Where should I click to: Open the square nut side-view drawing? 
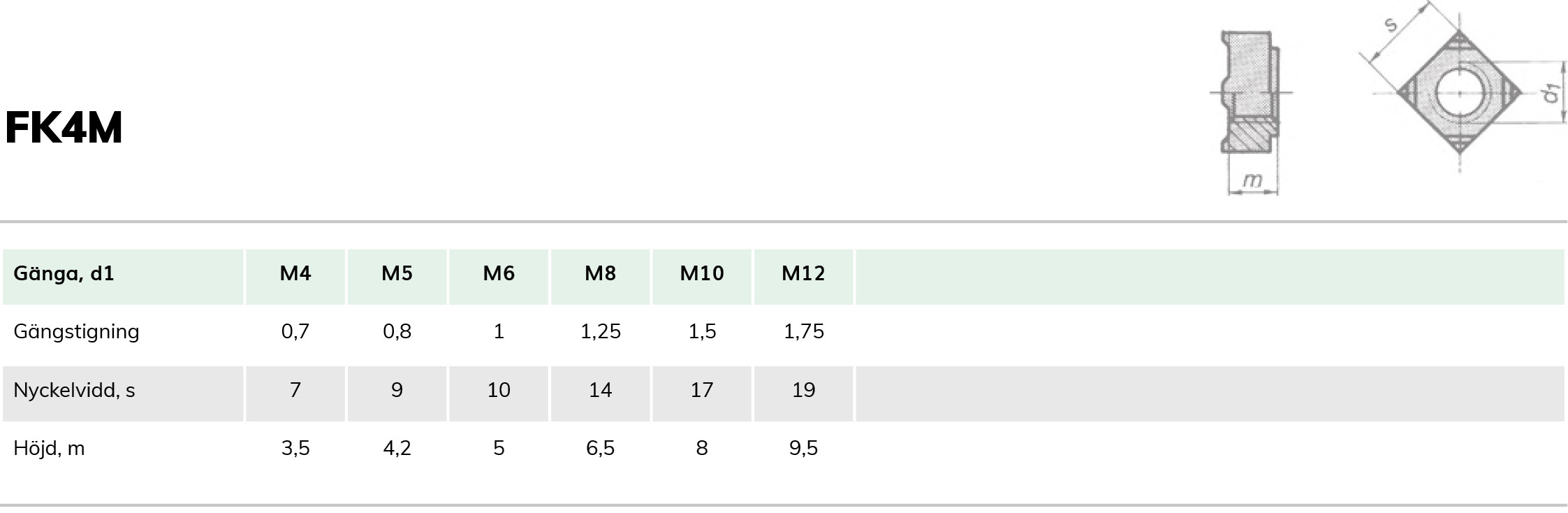click(1250, 112)
